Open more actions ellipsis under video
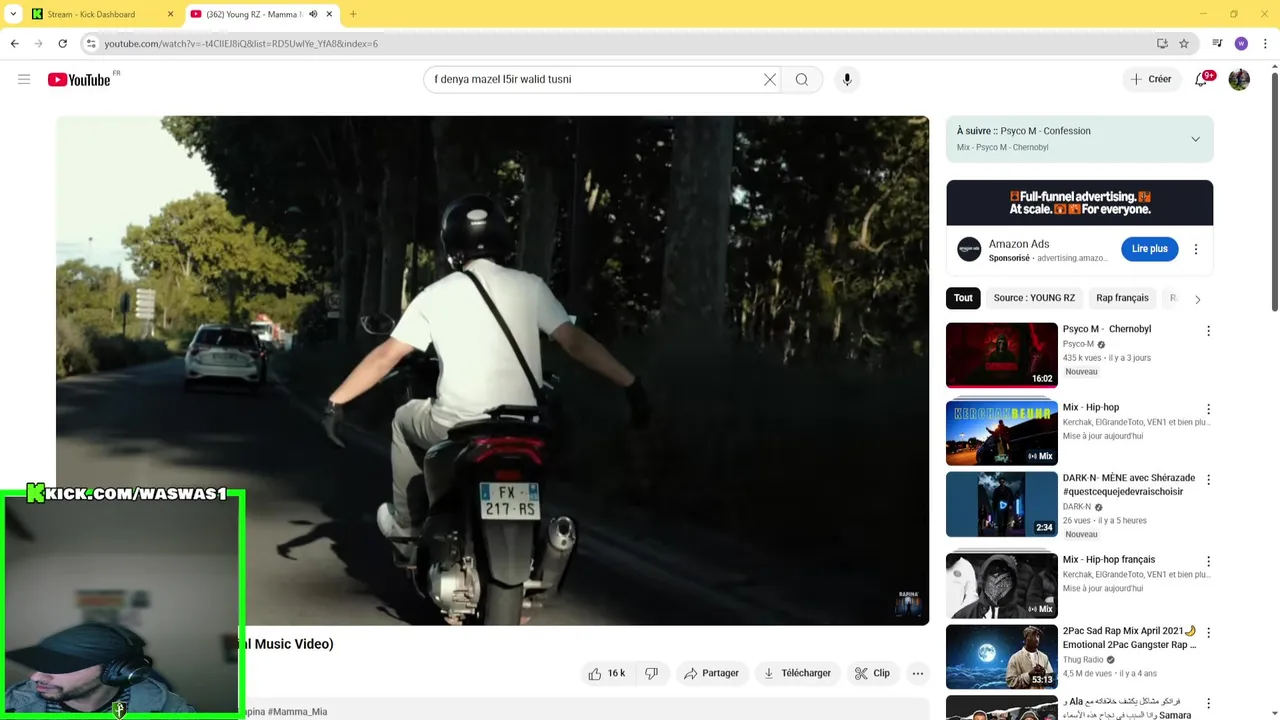The height and width of the screenshot is (720, 1280). pos(918,673)
